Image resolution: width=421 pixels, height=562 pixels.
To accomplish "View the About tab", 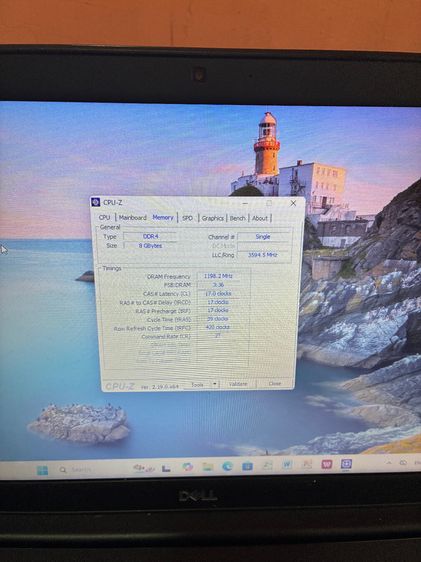I will coord(260,218).
